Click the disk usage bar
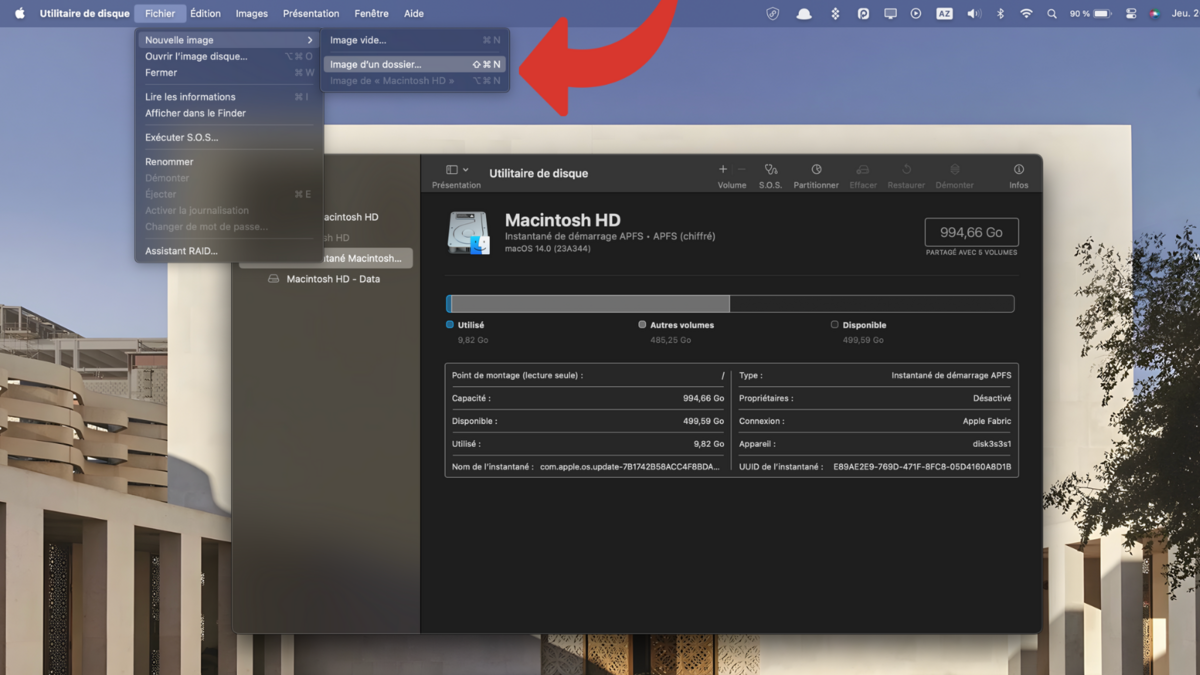 click(x=730, y=304)
